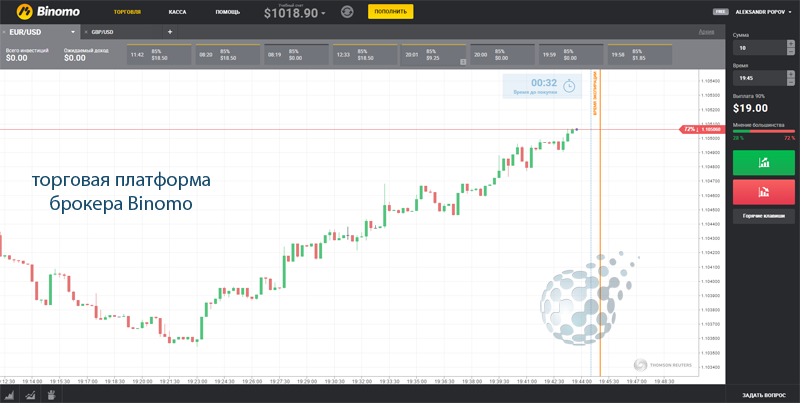Click the 28 % green sentiment value
The image size is (800, 403).
738,138
